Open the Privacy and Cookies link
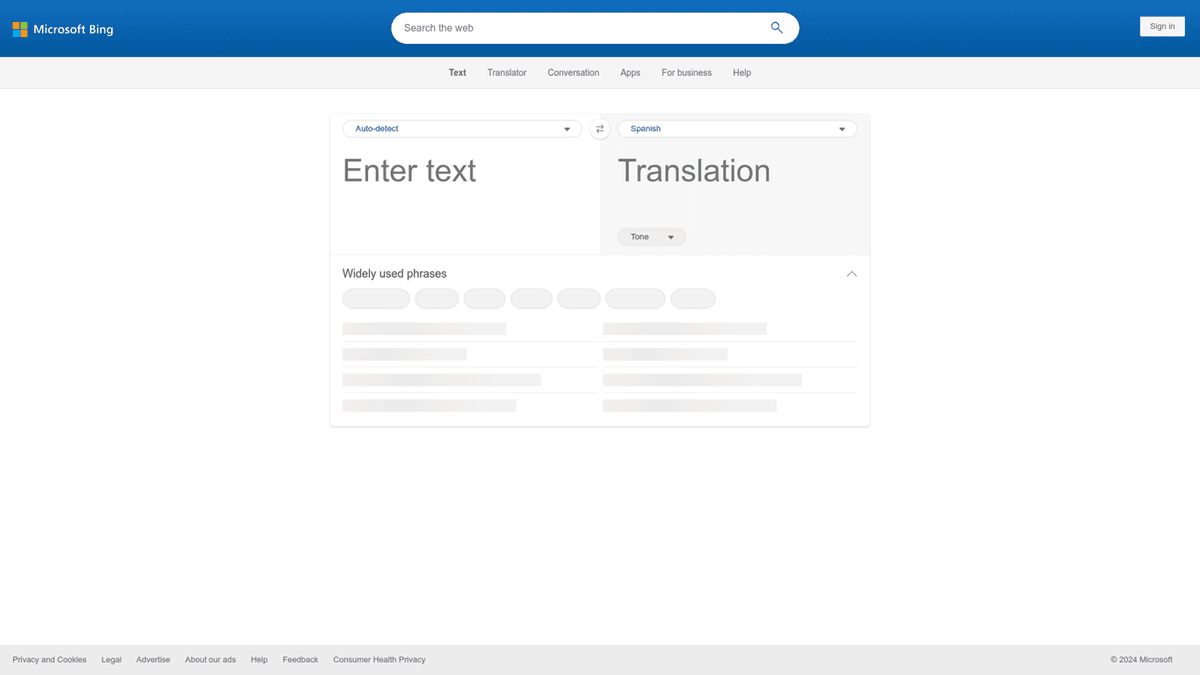 (49, 660)
